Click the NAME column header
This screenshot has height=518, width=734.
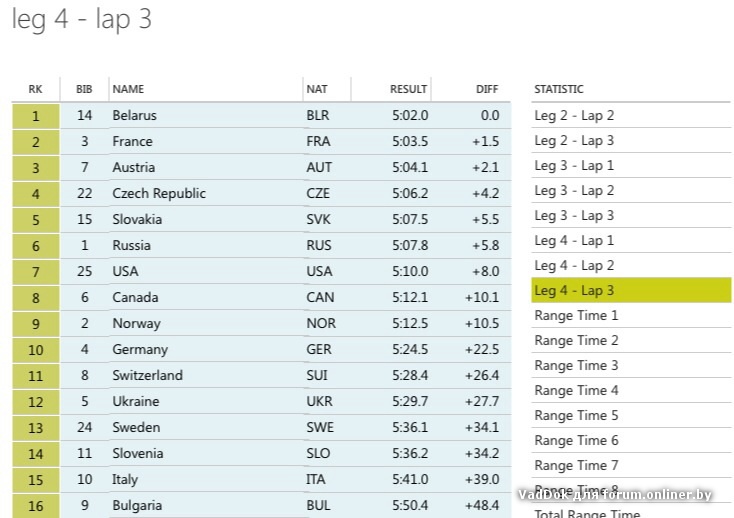click(128, 89)
